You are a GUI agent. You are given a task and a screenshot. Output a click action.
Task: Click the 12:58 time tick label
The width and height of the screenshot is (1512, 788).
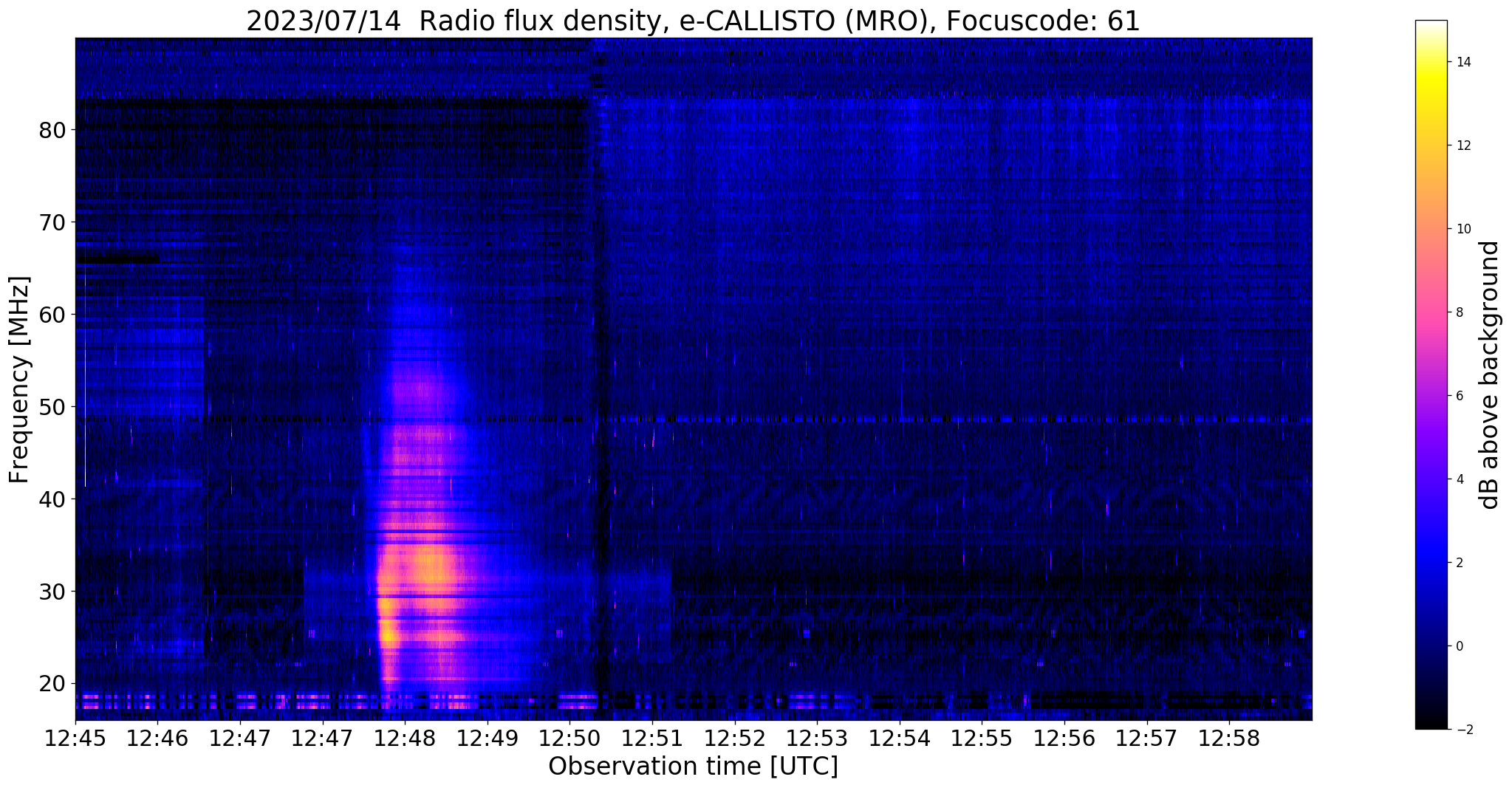point(1229,739)
